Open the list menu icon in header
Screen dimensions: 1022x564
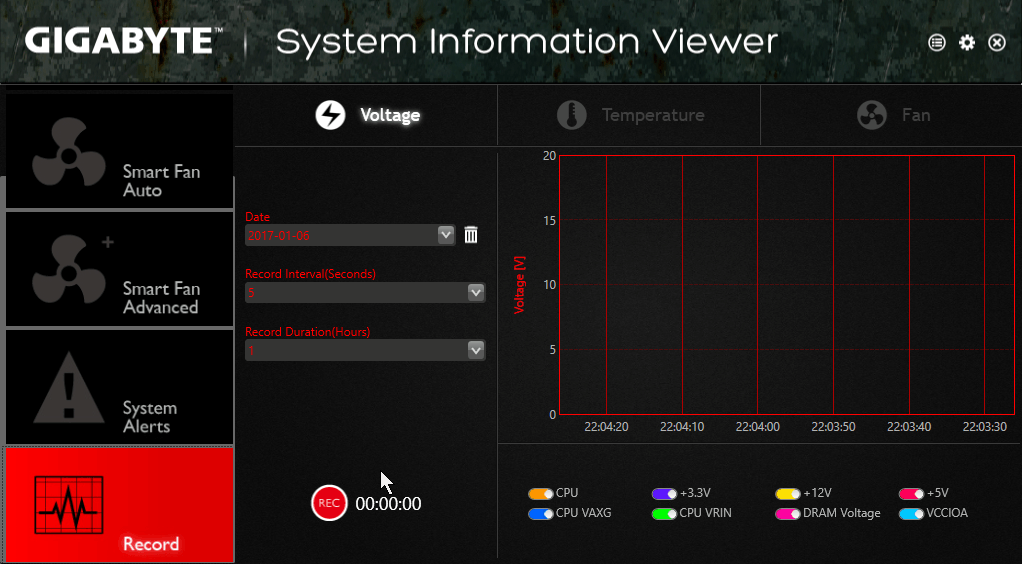[937, 43]
